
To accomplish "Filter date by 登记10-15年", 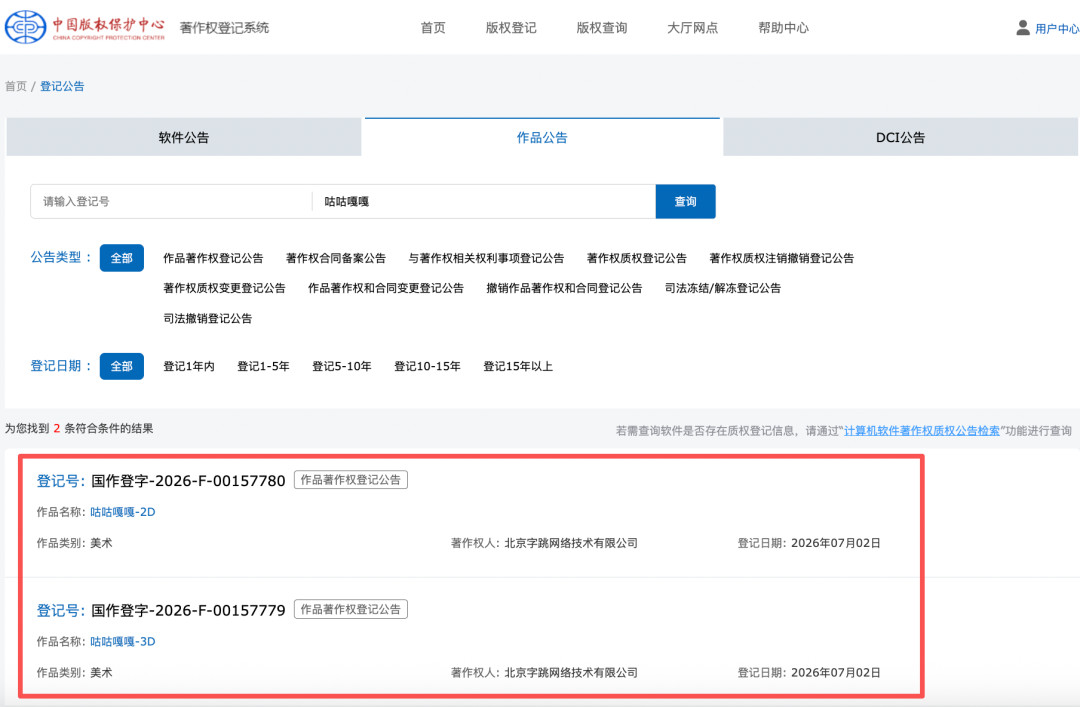I will click(427, 366).
